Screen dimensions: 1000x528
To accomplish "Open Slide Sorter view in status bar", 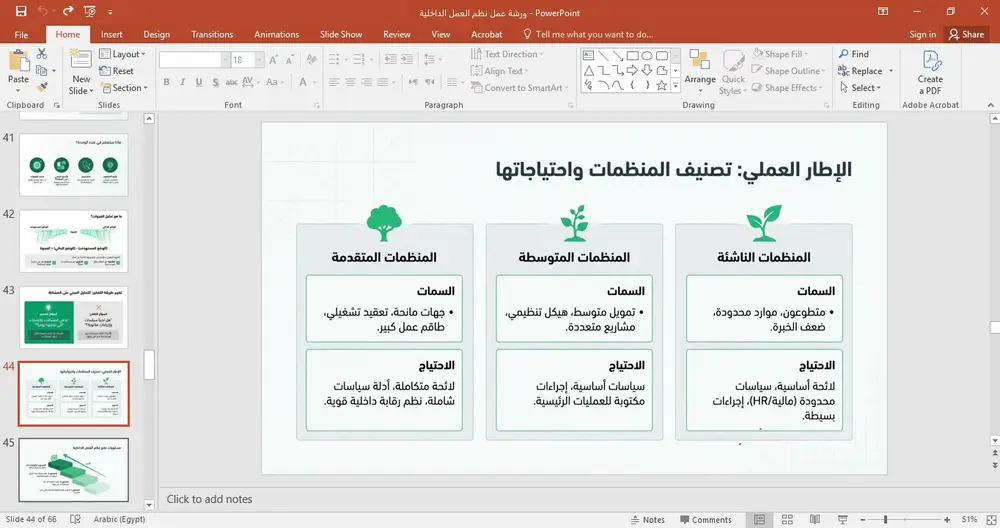I will (787, 520).
